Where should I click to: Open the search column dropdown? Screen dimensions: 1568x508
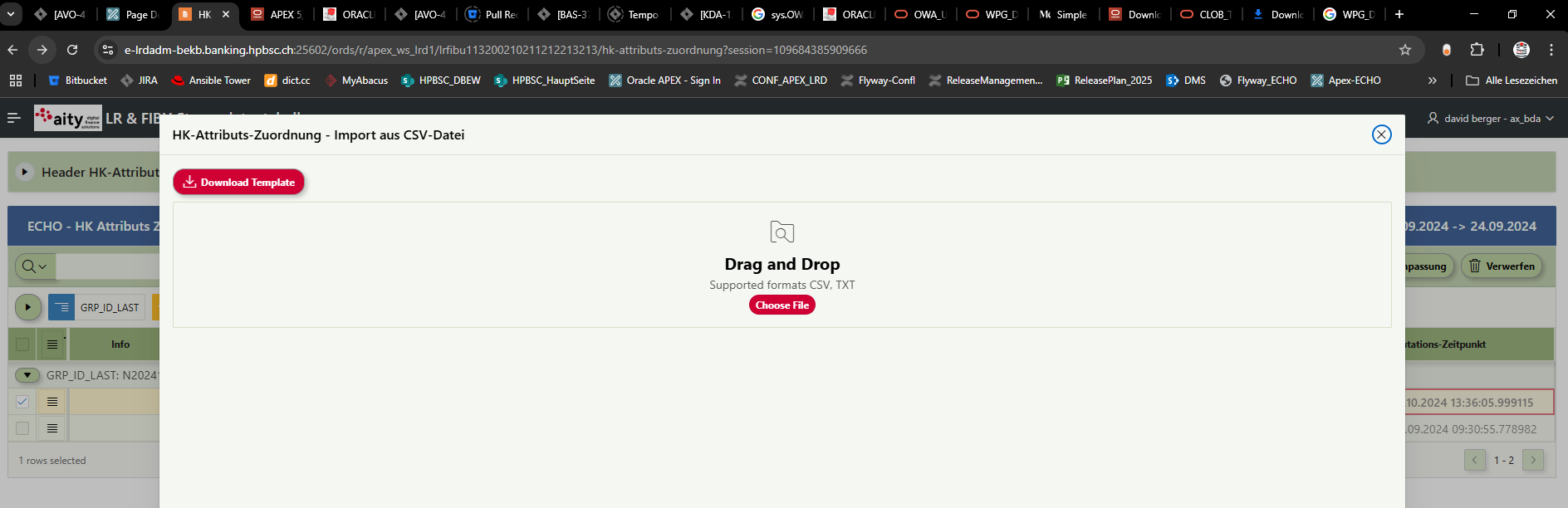pyautogui.click(x=35, y=266)
